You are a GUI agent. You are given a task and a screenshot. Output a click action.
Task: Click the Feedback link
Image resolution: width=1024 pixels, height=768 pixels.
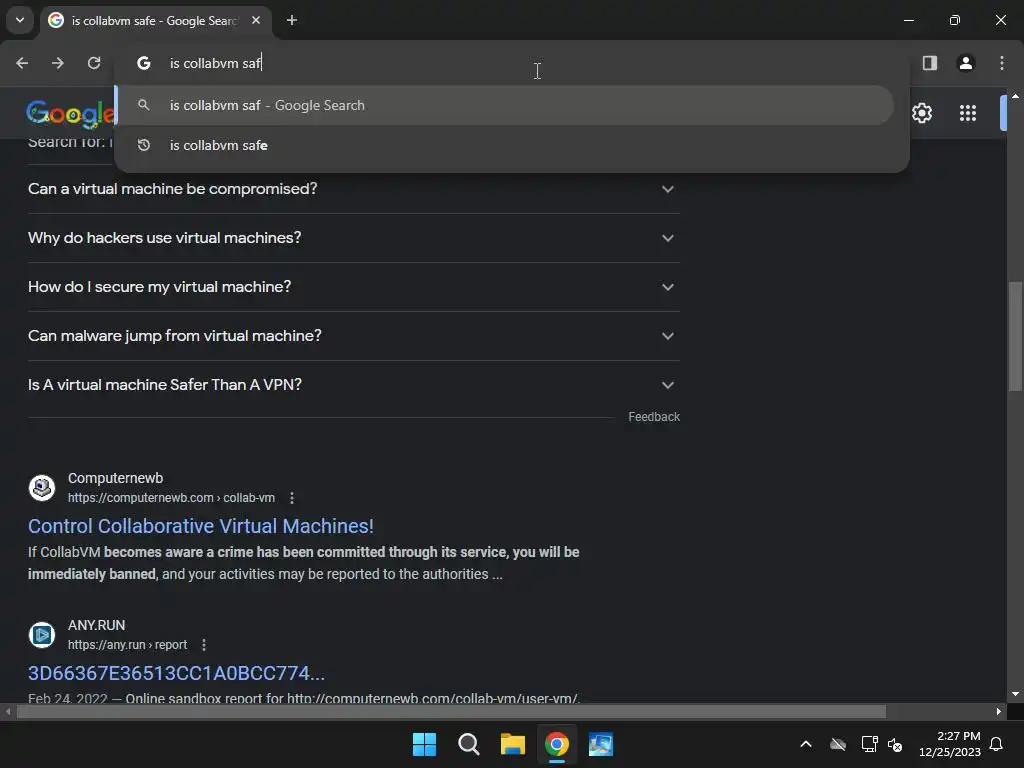pos(654,417)
